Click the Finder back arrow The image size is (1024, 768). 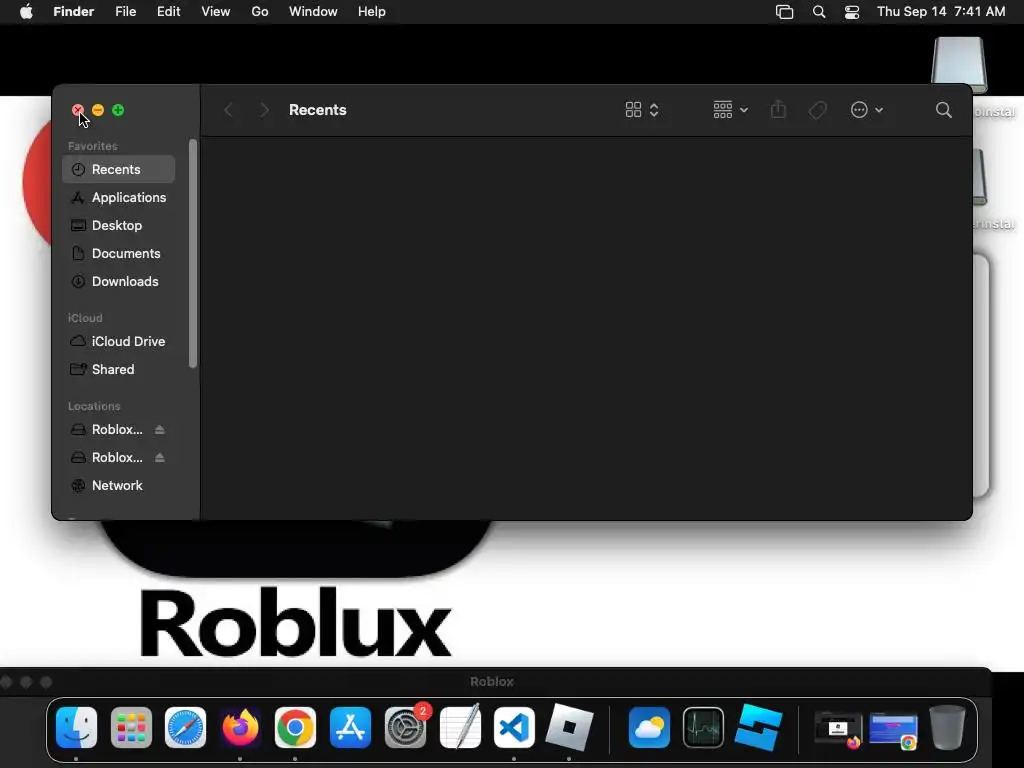[228, 110]
